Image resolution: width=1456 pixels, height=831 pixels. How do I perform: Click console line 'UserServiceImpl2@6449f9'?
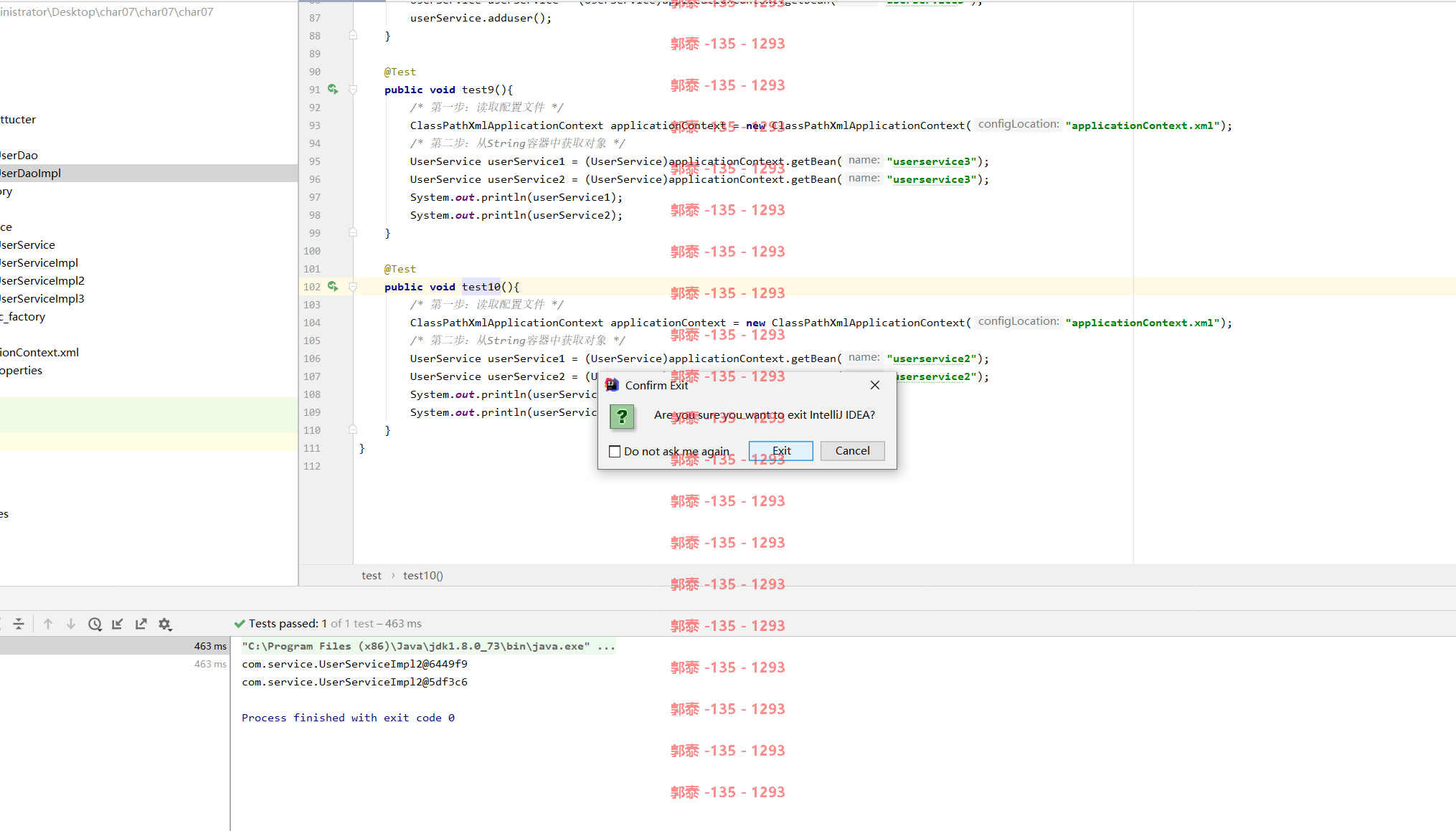354,664
